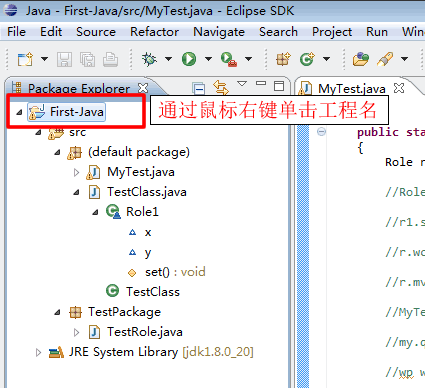Open the File menu
Image resolution: width=425 pixels, height=388 pixels.
[x=16, y=32]
